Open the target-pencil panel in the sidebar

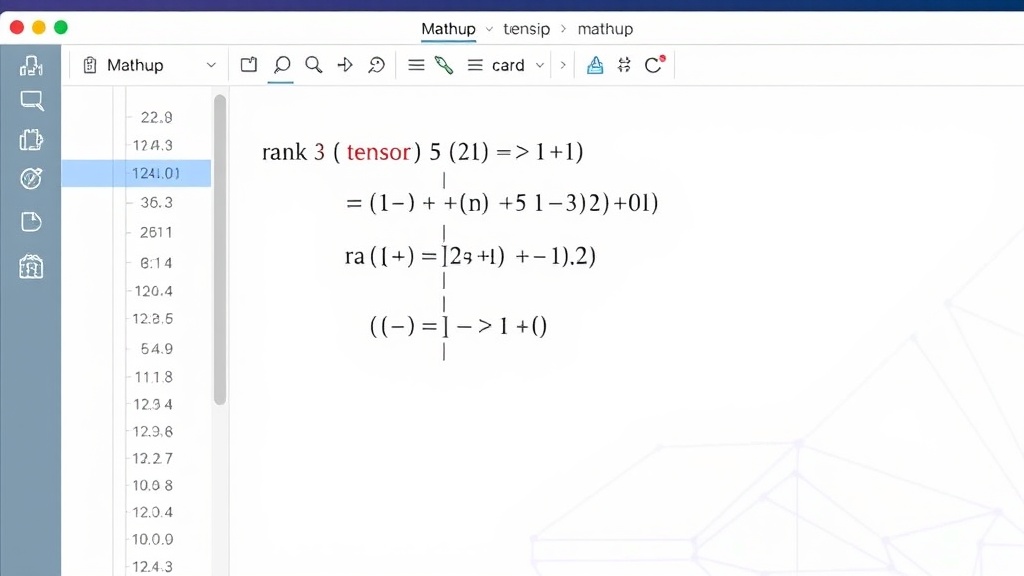click(31, 178)
